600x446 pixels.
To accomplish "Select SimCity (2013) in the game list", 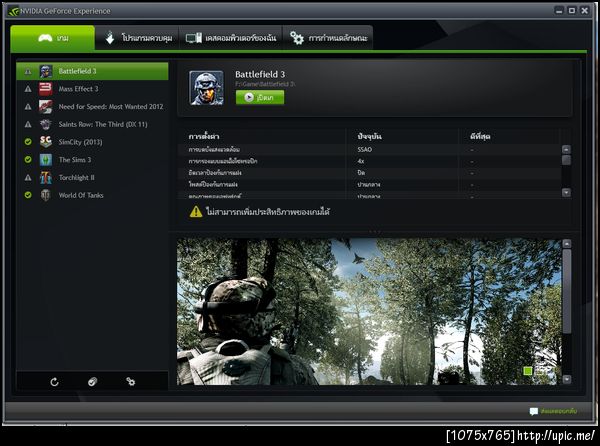I will point(92,142).
